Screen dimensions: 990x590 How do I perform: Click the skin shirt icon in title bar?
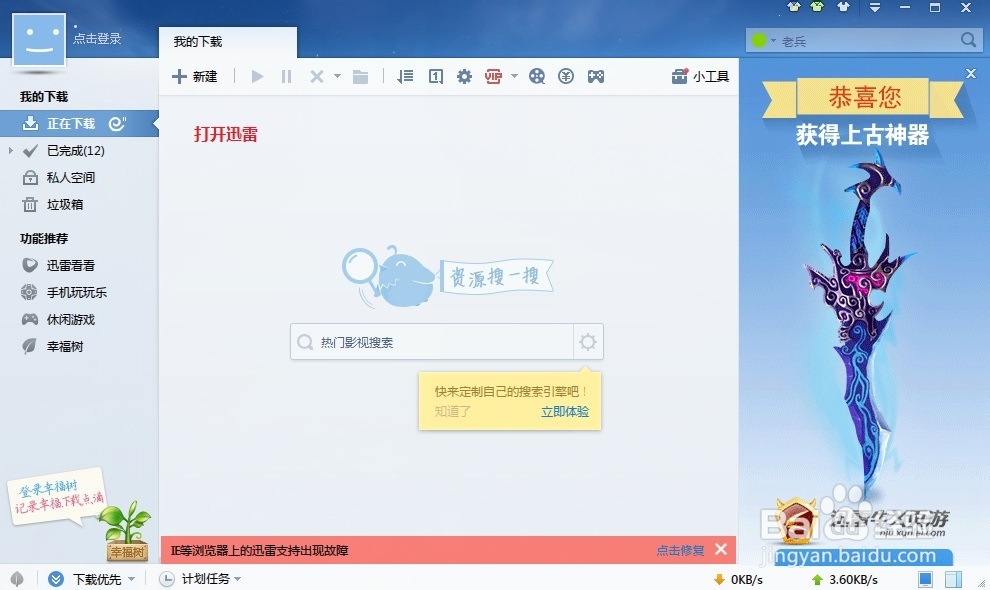843,7
